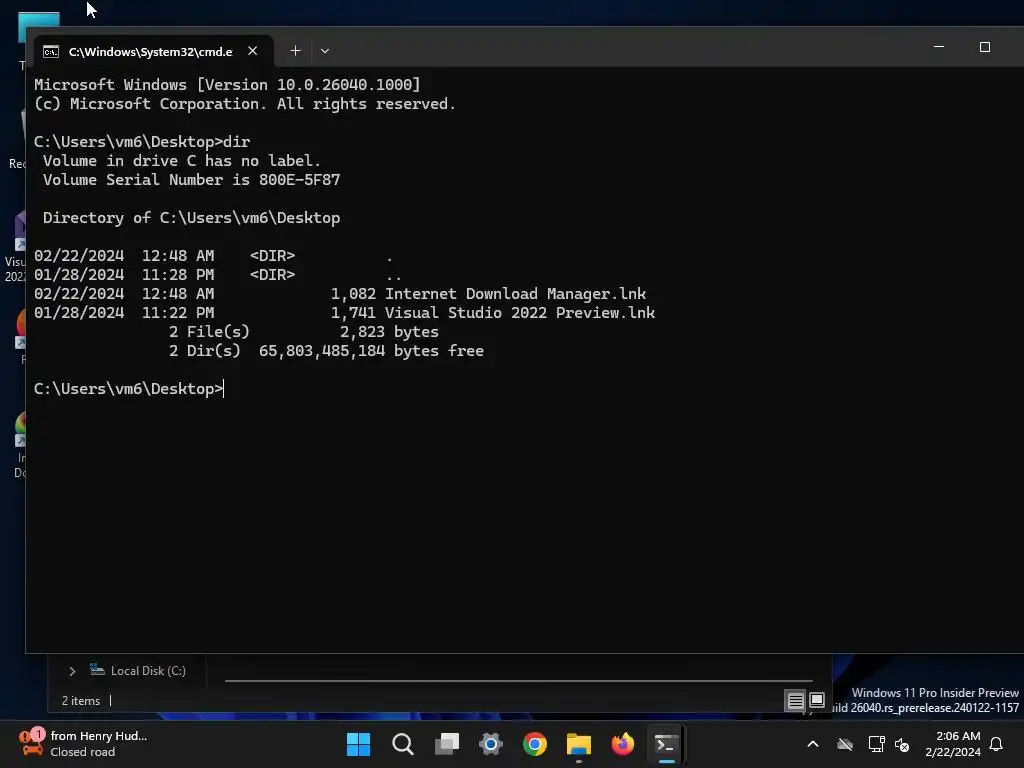Click the OneDrive cloud tray icon
Screen dimensions: 1024x768
[845, 744]
